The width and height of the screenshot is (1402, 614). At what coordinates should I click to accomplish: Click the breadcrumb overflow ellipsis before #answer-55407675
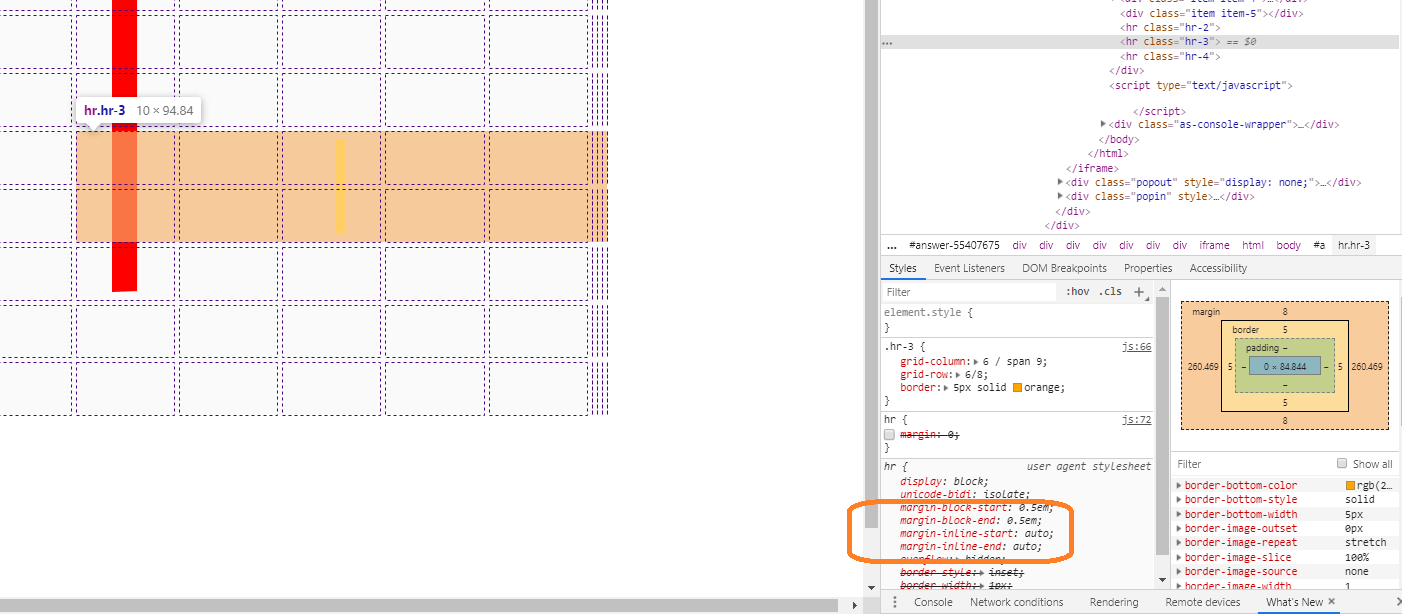(891, 245)
